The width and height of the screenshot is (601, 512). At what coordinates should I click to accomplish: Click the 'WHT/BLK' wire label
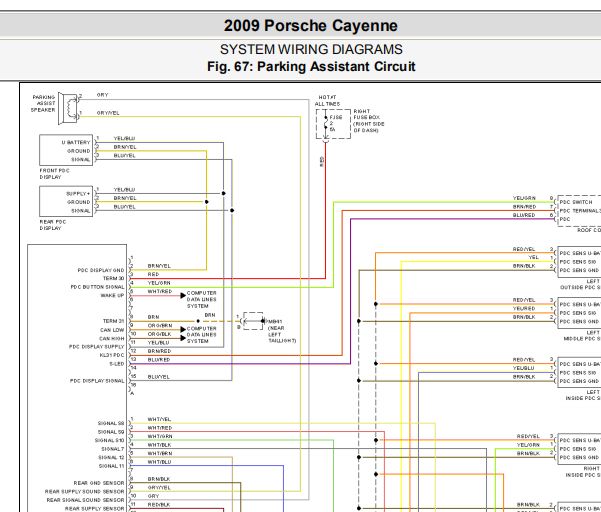coord(159,445)
